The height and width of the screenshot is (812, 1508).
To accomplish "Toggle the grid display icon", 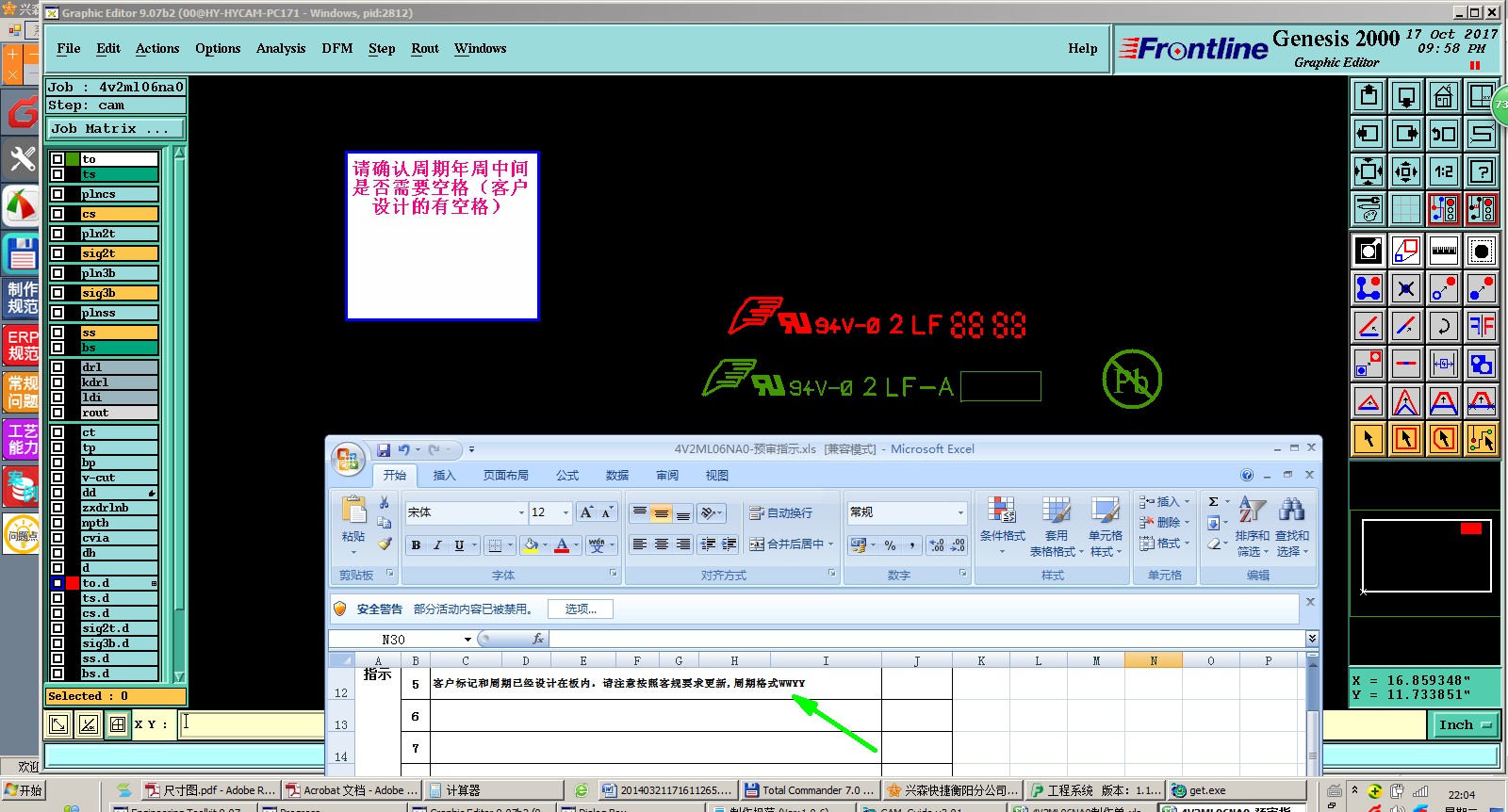I will [x=1406, y=209].
